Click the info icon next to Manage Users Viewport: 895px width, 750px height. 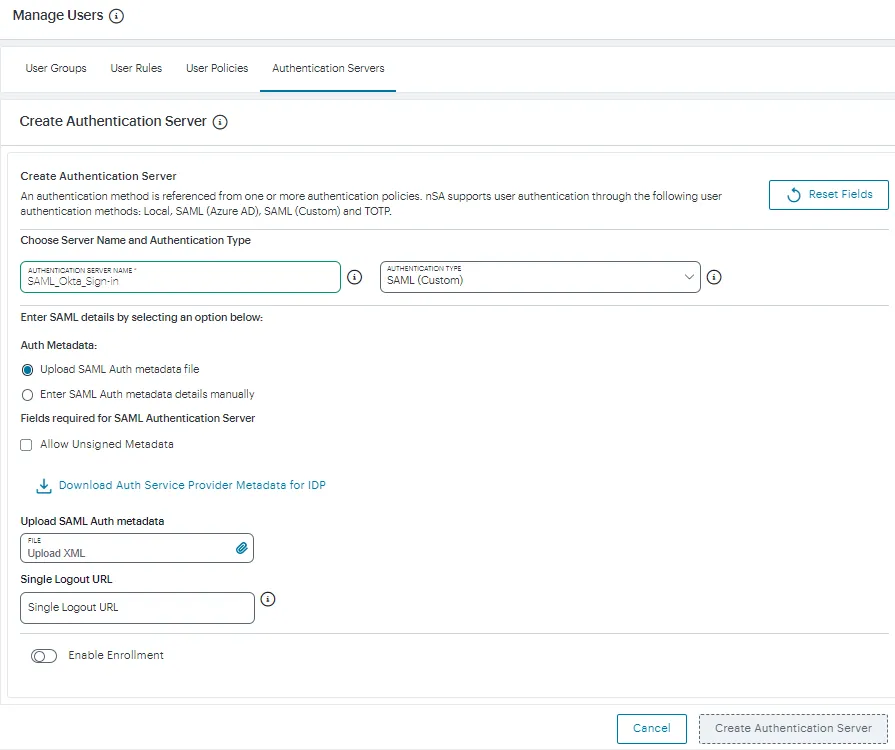tap(116, 16)
